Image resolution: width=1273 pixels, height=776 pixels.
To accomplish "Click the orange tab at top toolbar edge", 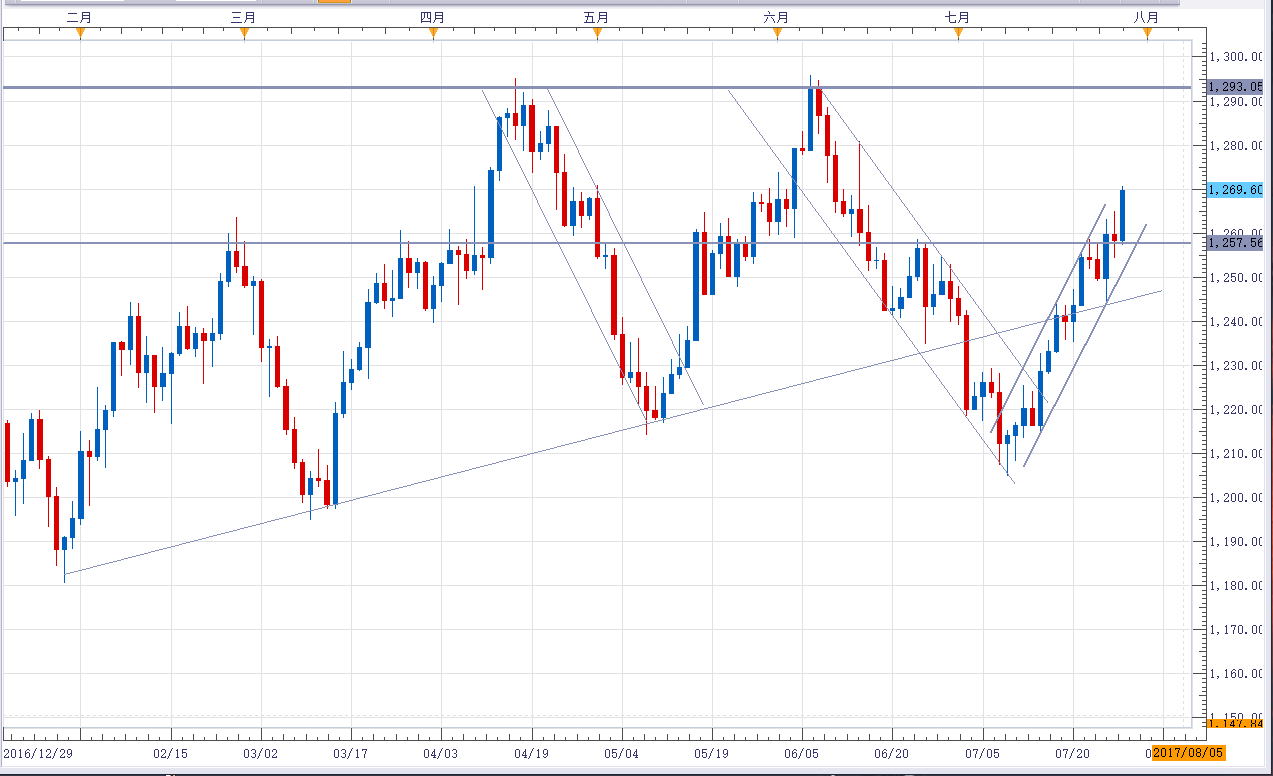I will pos(334,1).
